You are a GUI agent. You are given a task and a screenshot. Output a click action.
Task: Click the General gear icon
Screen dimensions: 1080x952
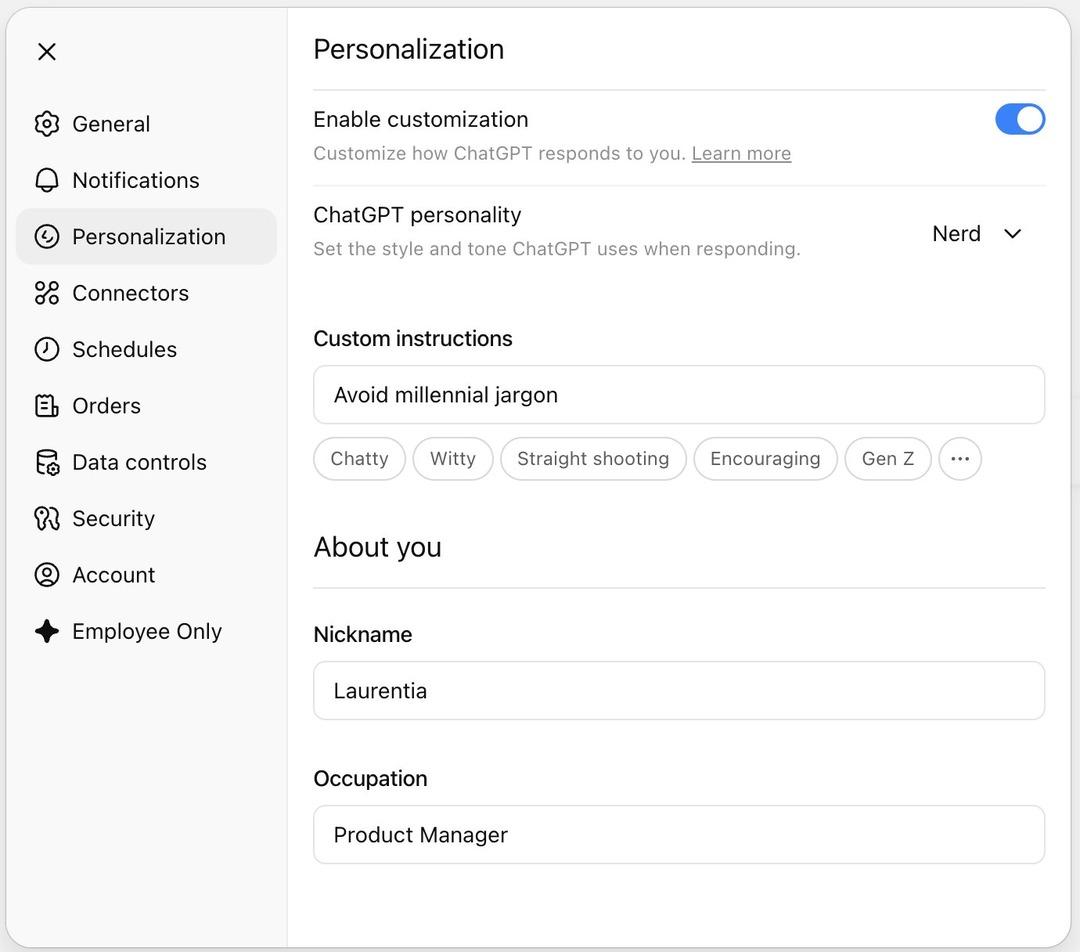pyautogui.click(x=47, y=124)
